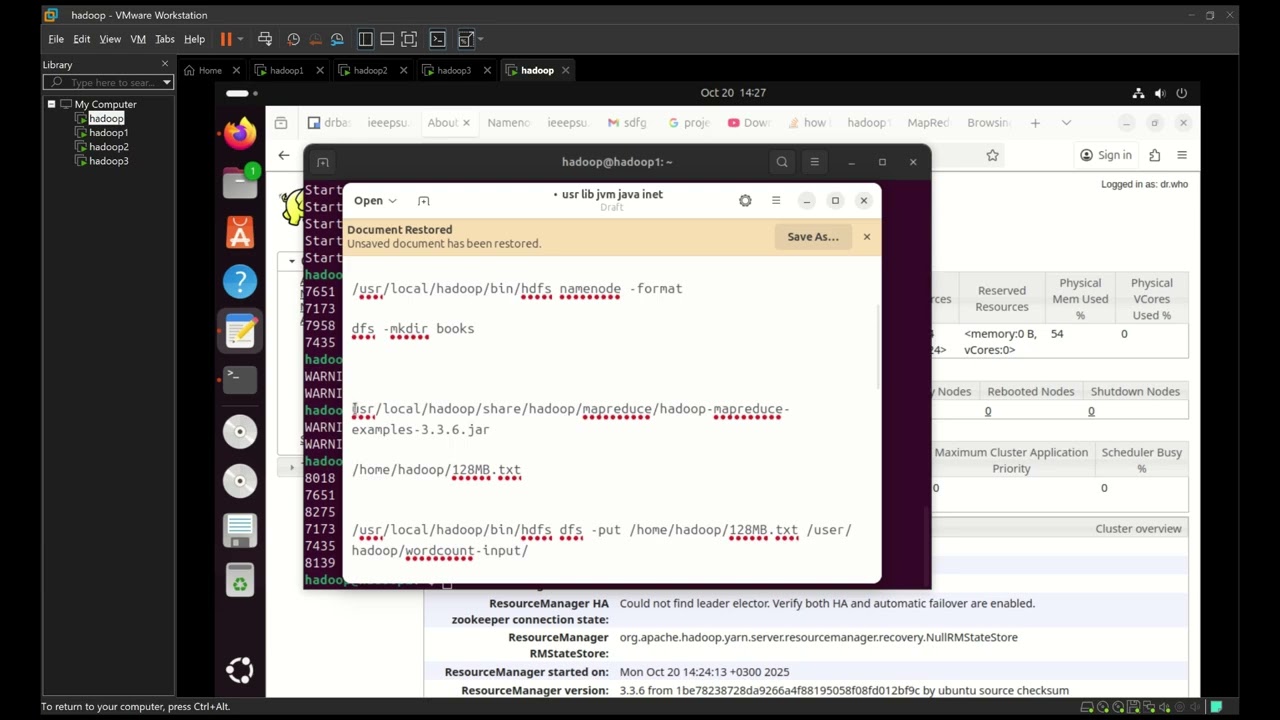Open the Firefox extensions puzzle icon
This screenshot has height=720, width=1280.
[1154, 155]
